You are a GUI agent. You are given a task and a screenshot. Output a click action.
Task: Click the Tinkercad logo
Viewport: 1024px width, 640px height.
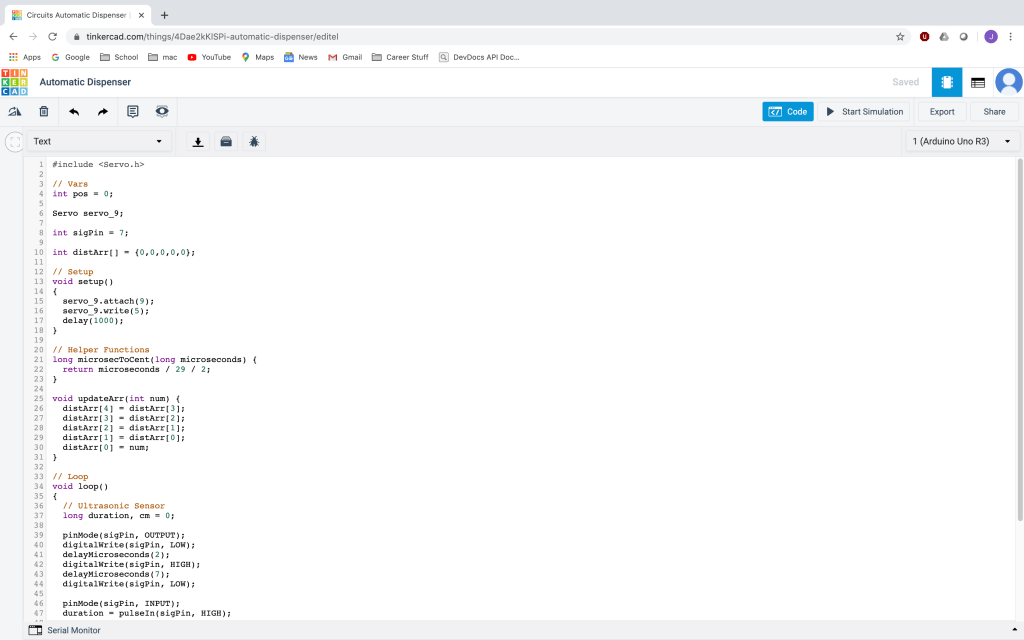coord(15,82)
